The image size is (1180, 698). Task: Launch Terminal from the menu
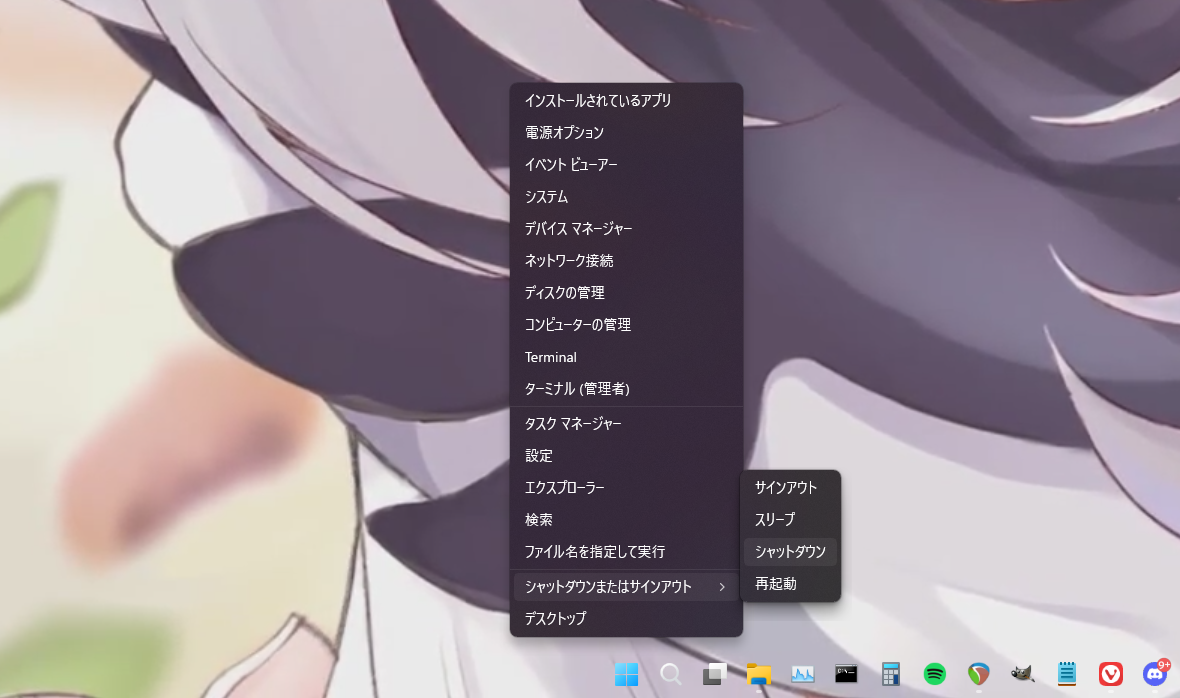[626, 357]
